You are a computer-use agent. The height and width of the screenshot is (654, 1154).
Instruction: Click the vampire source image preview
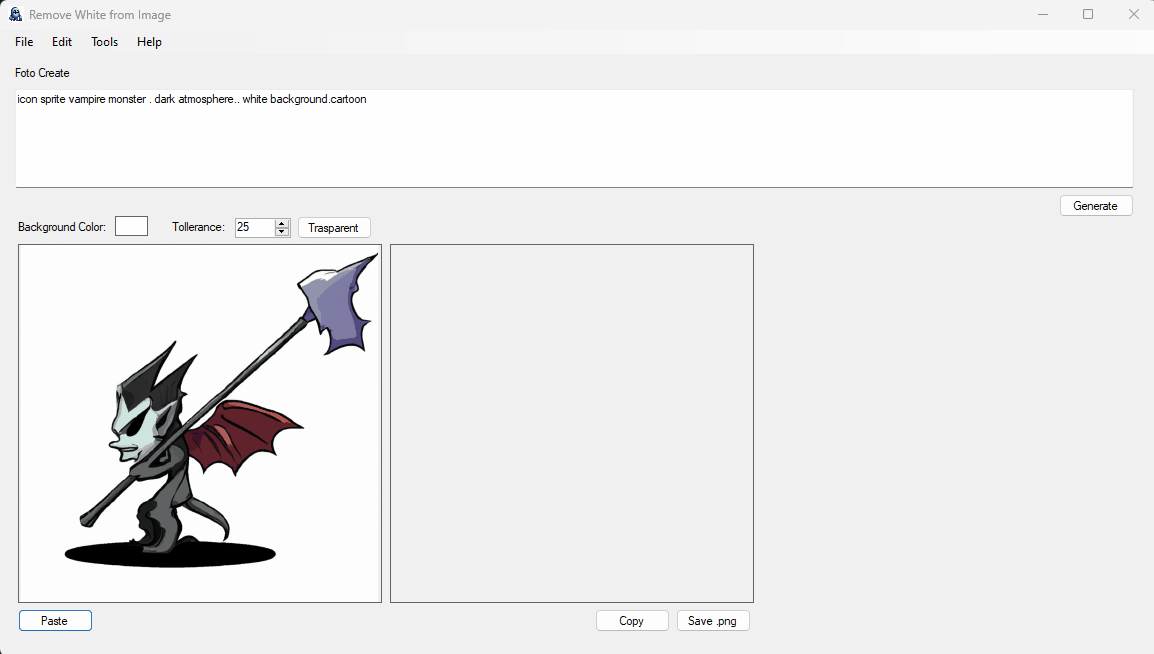[200, 424]
